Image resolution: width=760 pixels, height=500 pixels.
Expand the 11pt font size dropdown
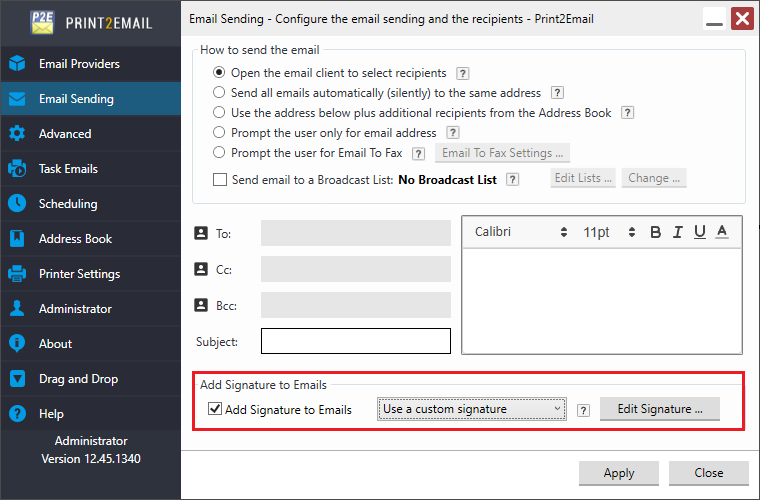(610, 232)
